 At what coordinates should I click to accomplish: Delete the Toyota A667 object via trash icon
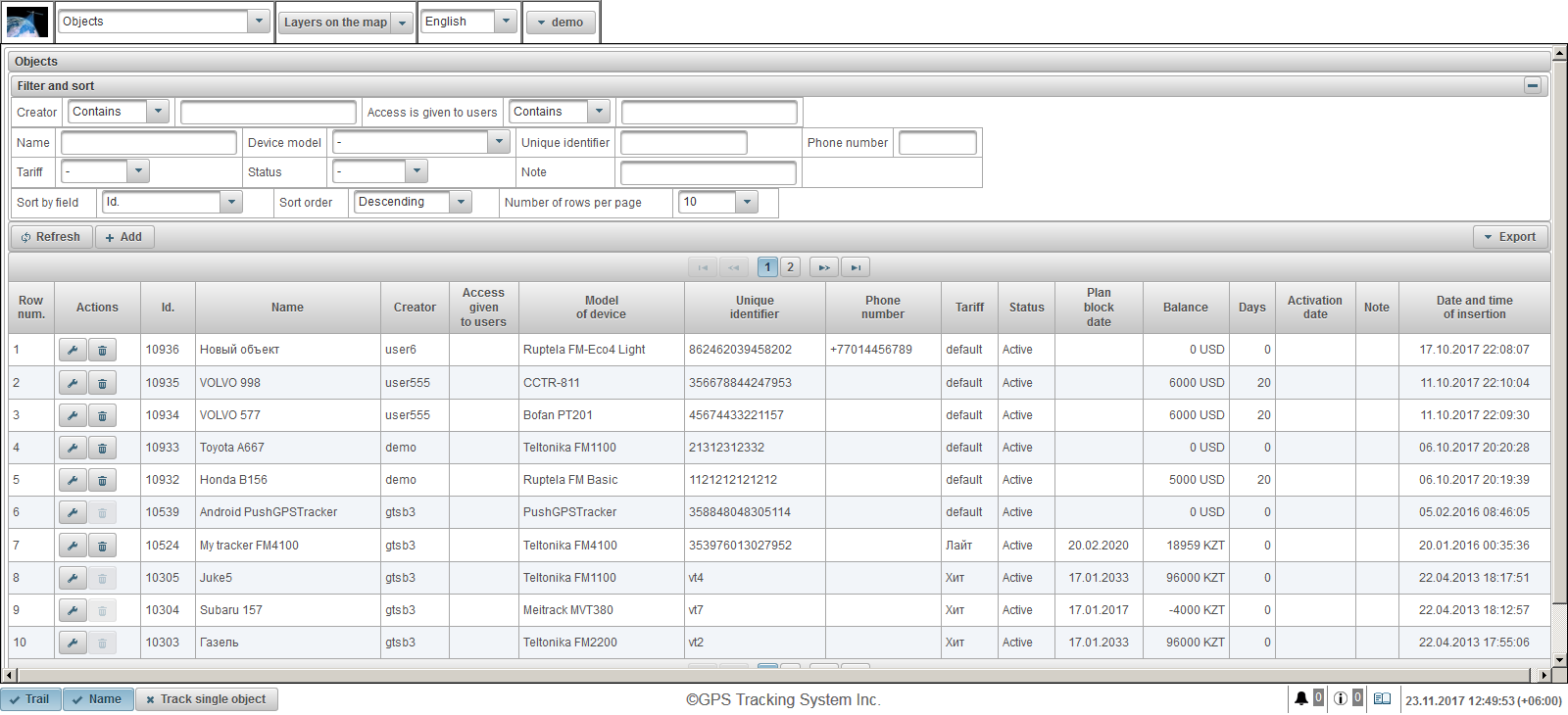point(102,448)
